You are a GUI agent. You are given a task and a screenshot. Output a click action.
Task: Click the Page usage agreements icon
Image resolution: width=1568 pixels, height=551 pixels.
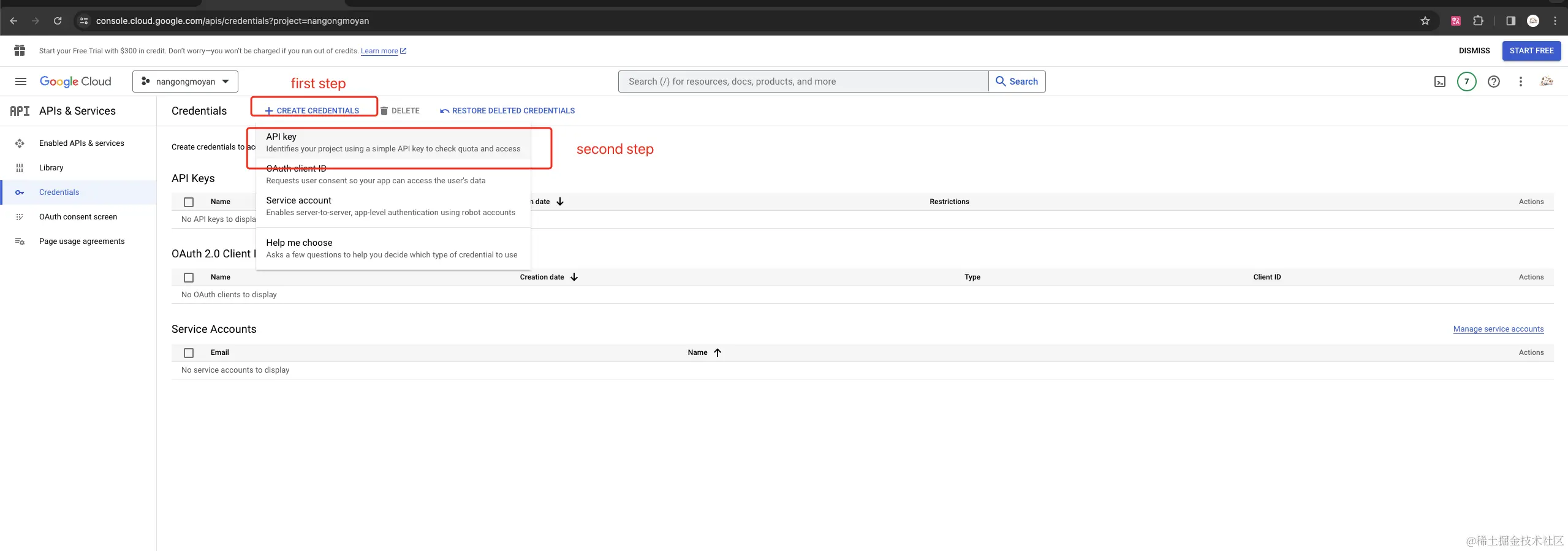tap(20, 241)
